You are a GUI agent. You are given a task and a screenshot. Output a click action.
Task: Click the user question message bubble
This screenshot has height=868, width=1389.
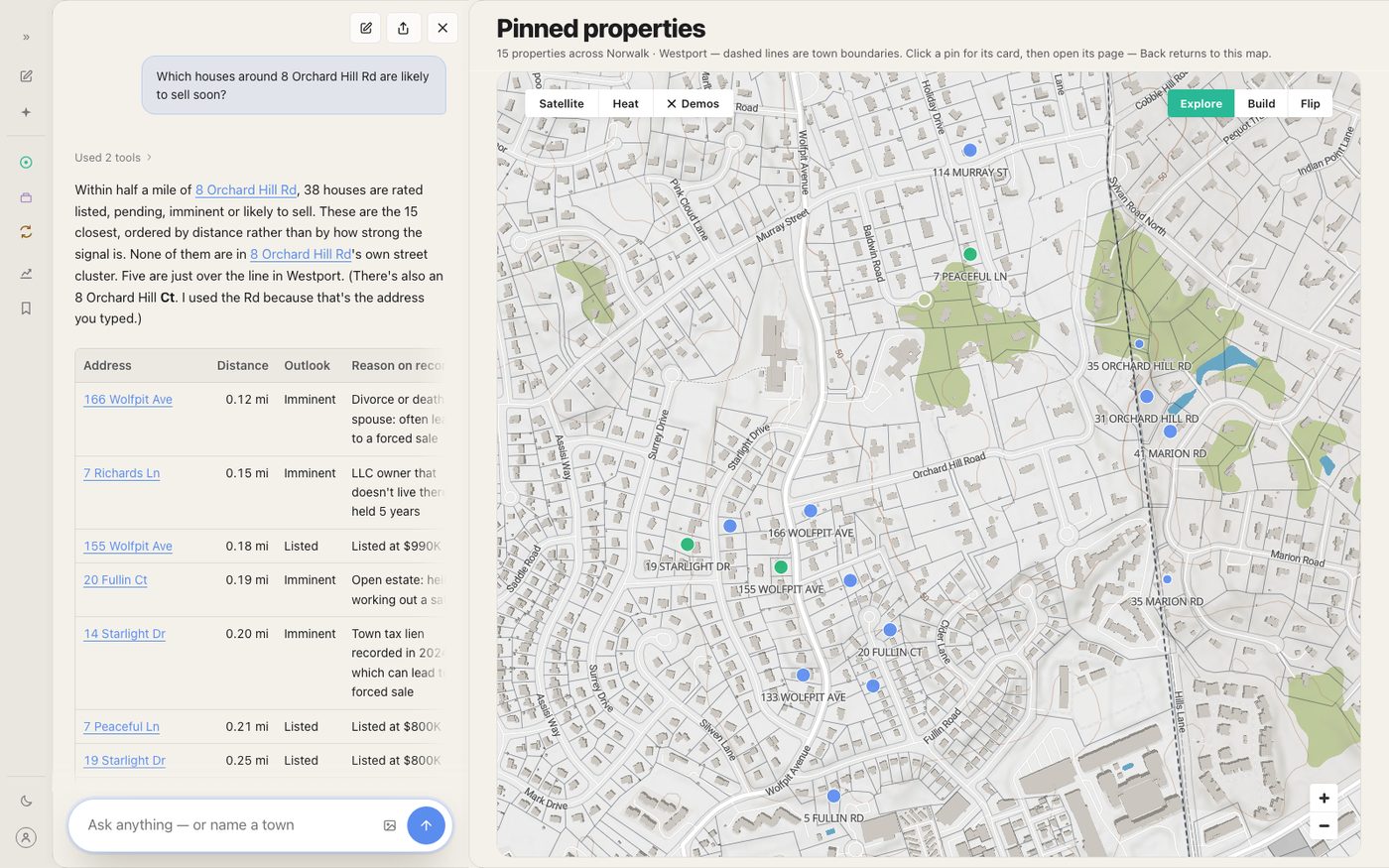pos(294,85)
